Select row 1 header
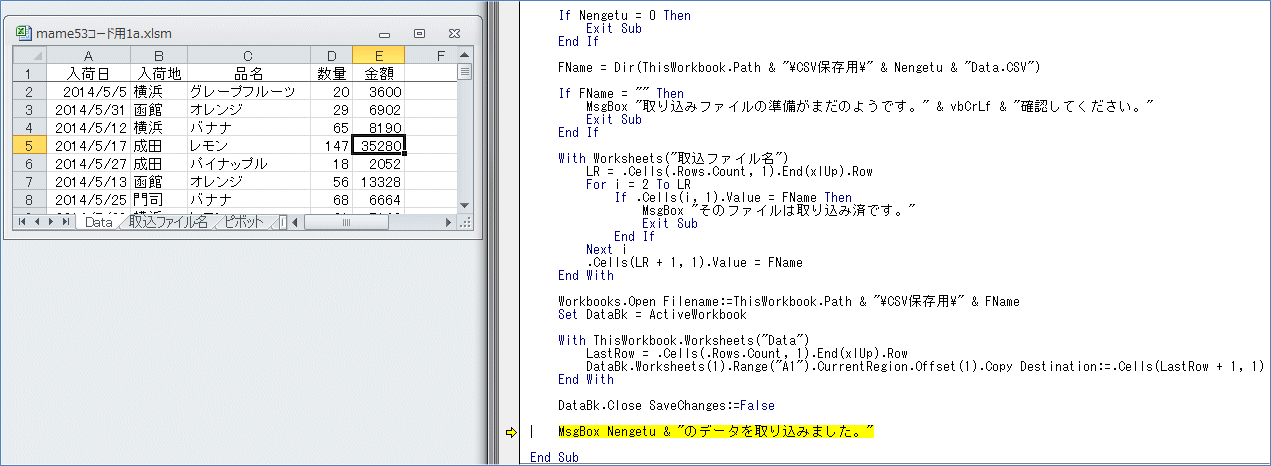1271x466 pixels. tap(28, 73)
